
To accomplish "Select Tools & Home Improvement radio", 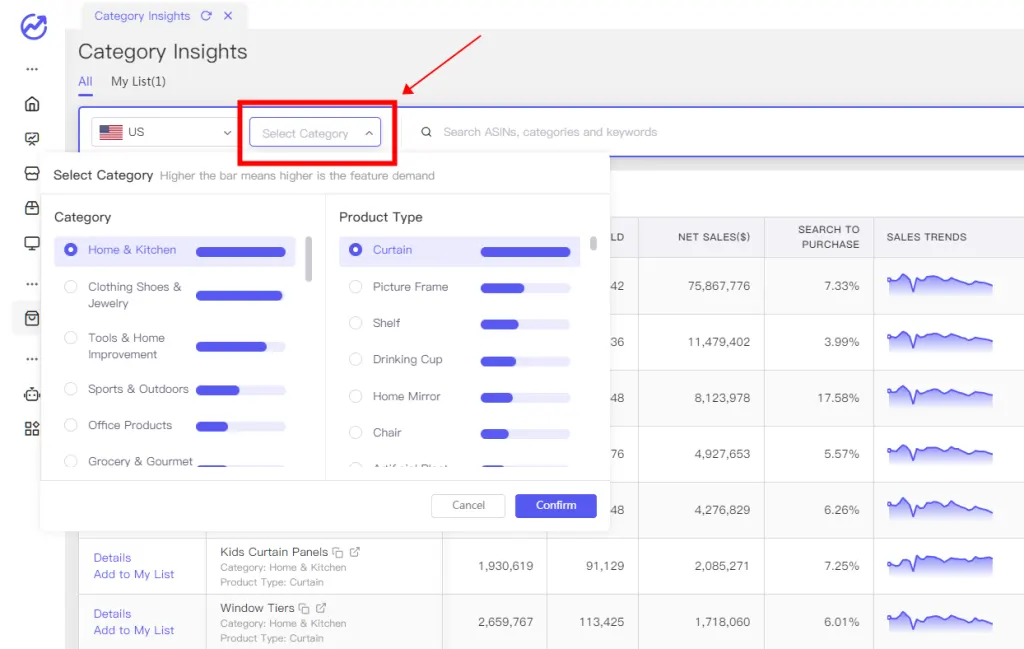I will coord(71,338).
